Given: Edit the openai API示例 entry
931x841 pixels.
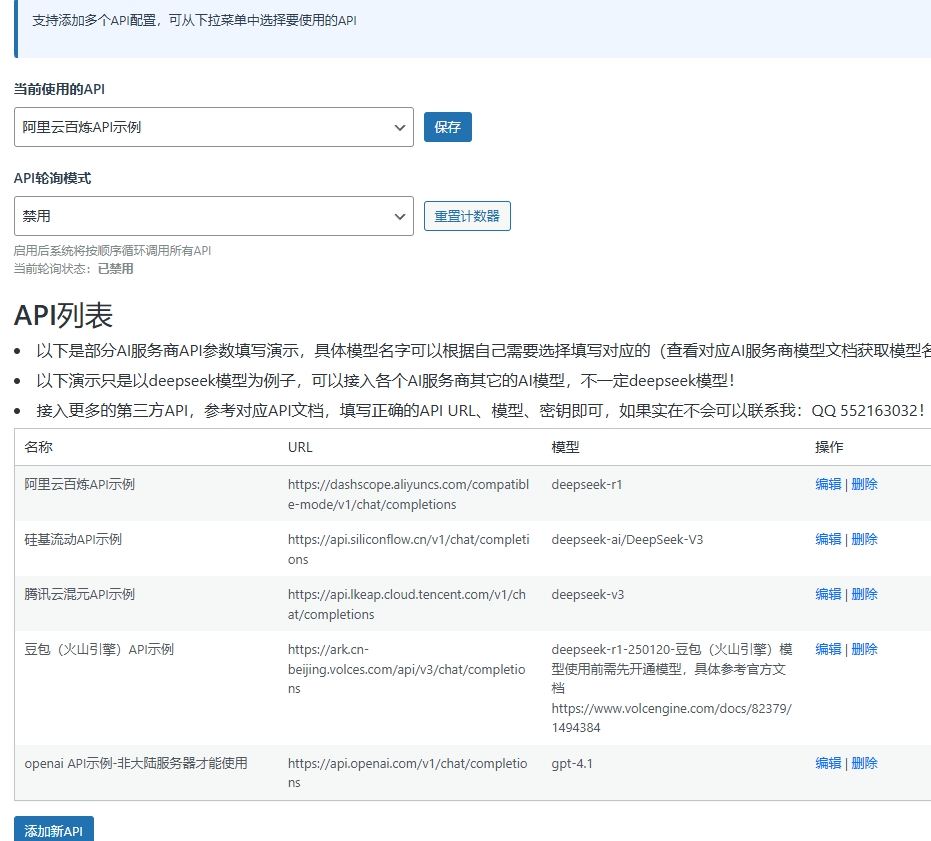Looking at the screenshot, I should point(828,763).
